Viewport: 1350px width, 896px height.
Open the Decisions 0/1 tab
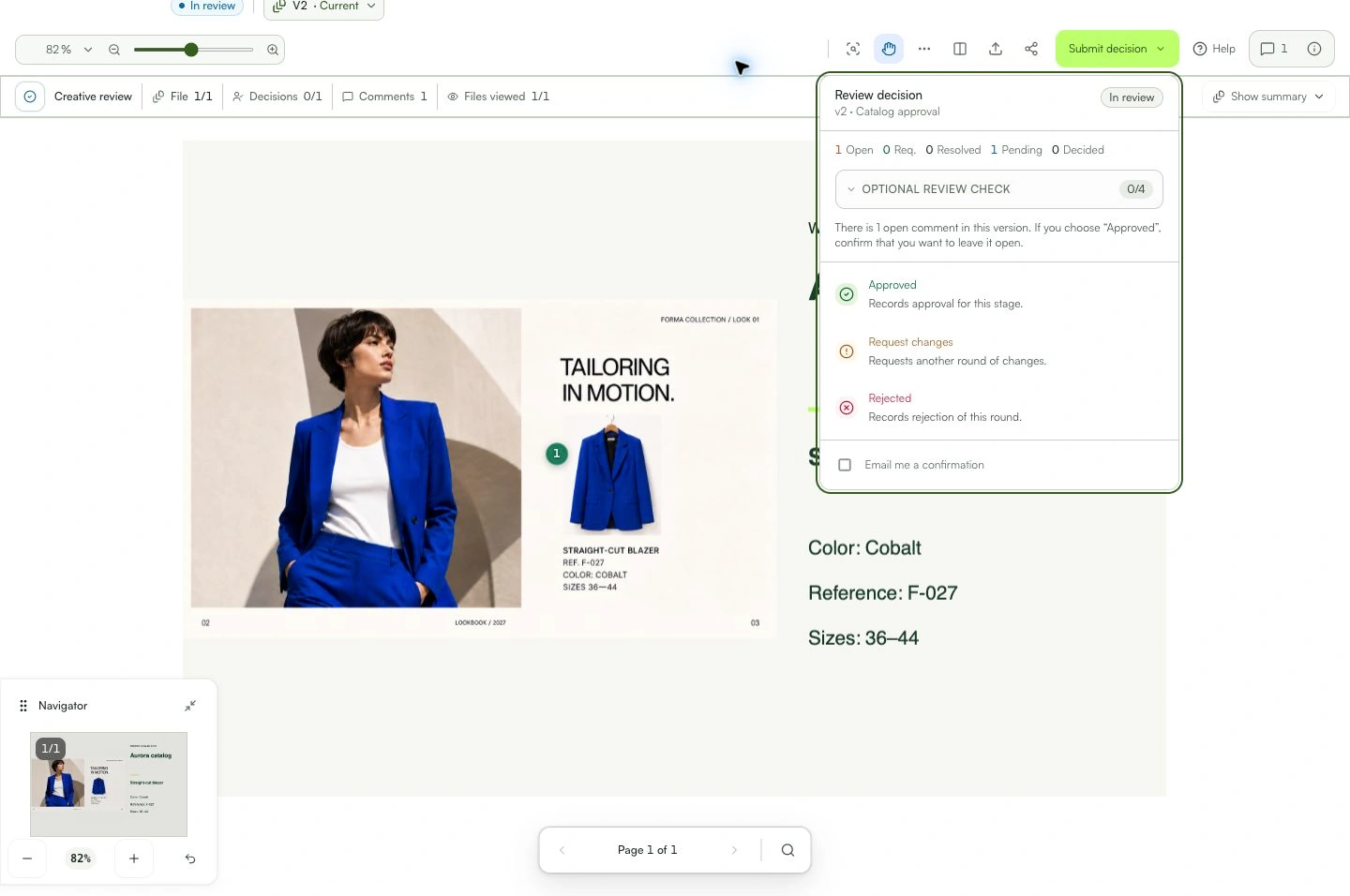[x=277, y=97]
